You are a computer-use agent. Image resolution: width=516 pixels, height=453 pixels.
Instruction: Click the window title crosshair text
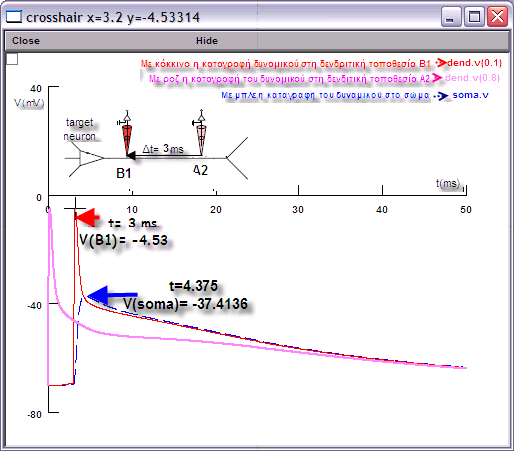tap(113, 17)
